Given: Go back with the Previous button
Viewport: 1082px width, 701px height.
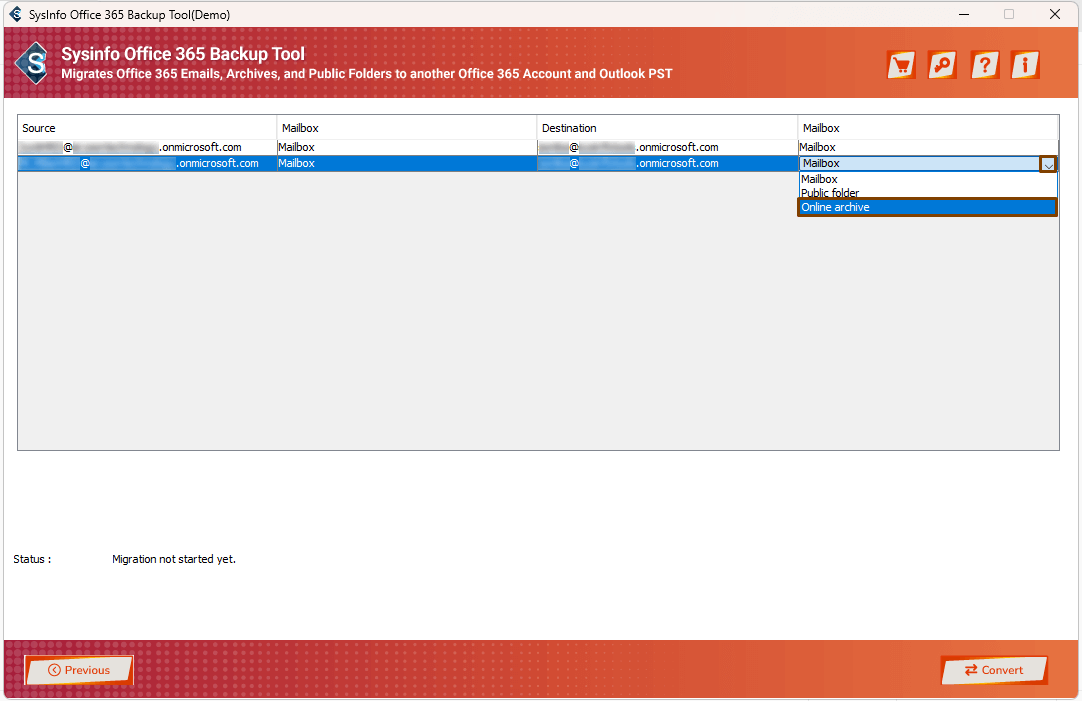Looking at the screenshot, I should pyautogui.click(x=79, y=670).
